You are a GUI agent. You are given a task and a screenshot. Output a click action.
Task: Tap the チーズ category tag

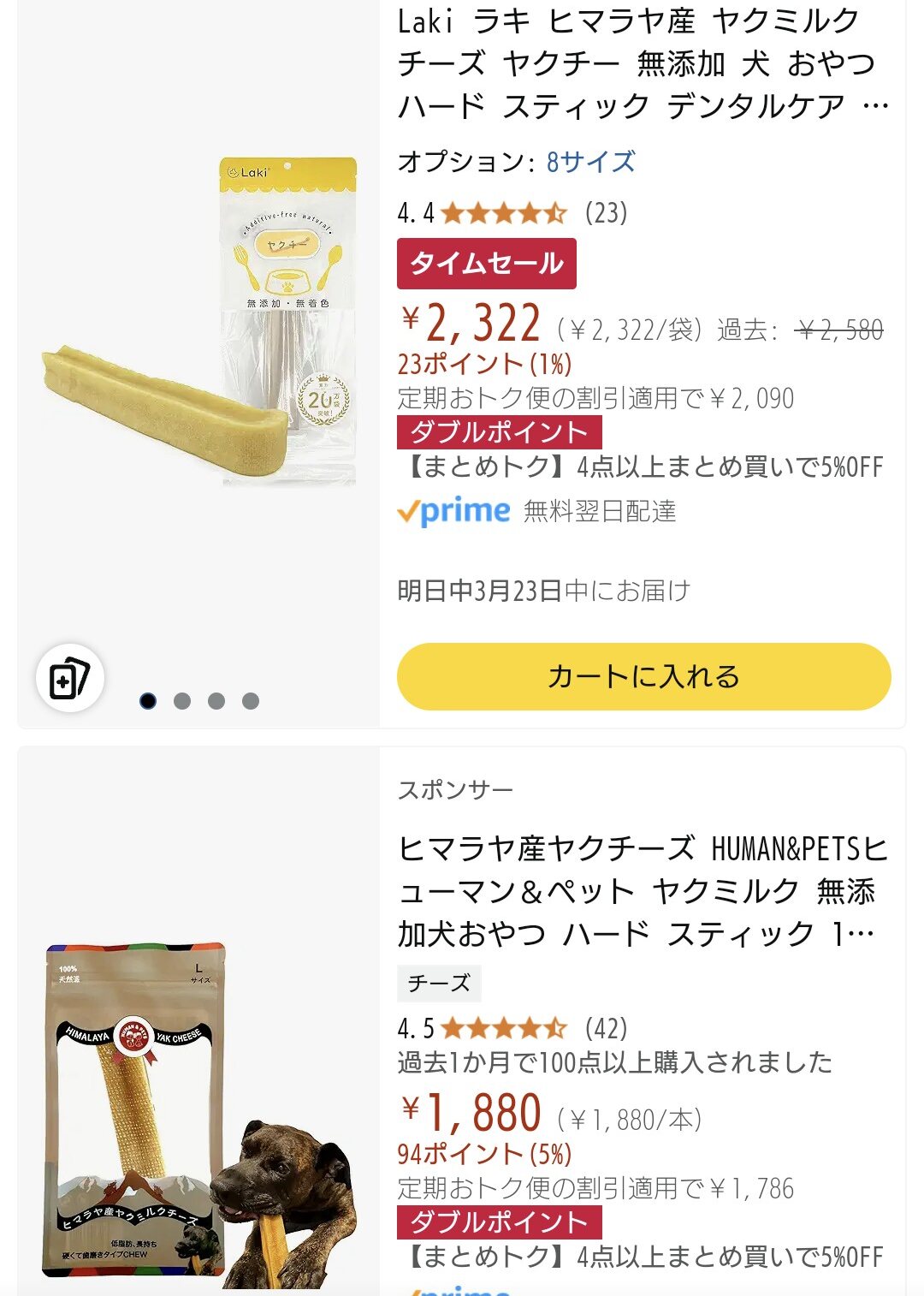coord(439,984)
